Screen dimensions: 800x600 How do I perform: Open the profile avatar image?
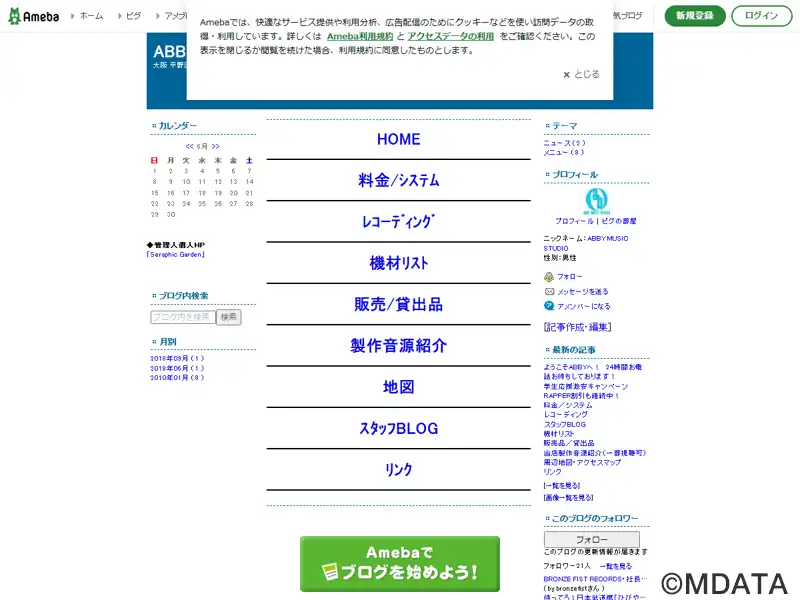596,201
